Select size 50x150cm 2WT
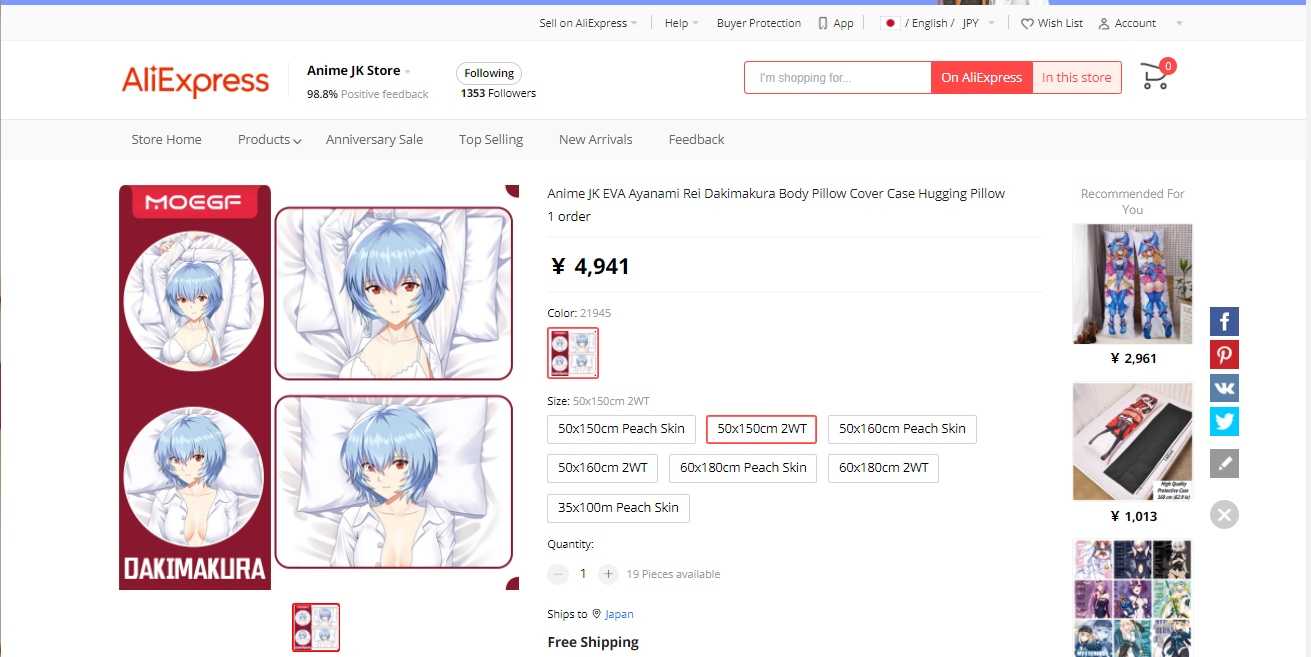This screenshot has width=1311, height=657. pos(762,429)
